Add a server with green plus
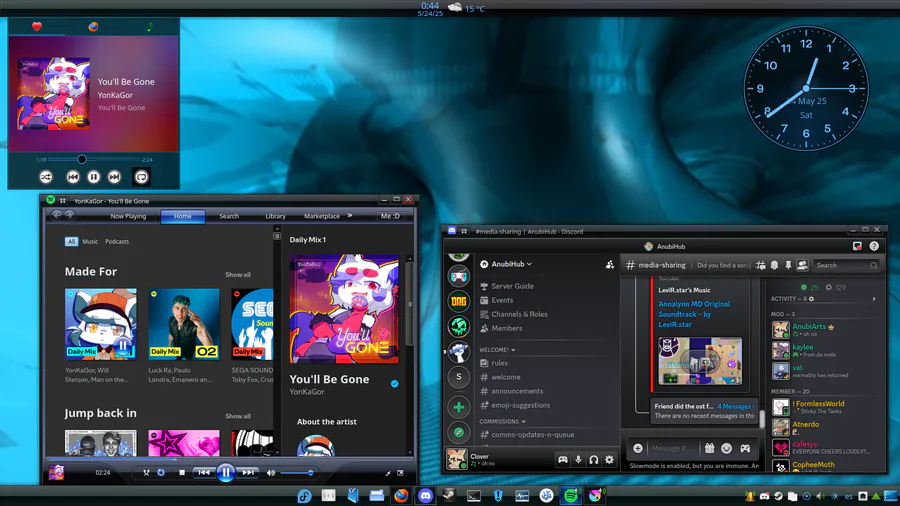The height and width of the screenshot is (506, 900). click(459, 407)
